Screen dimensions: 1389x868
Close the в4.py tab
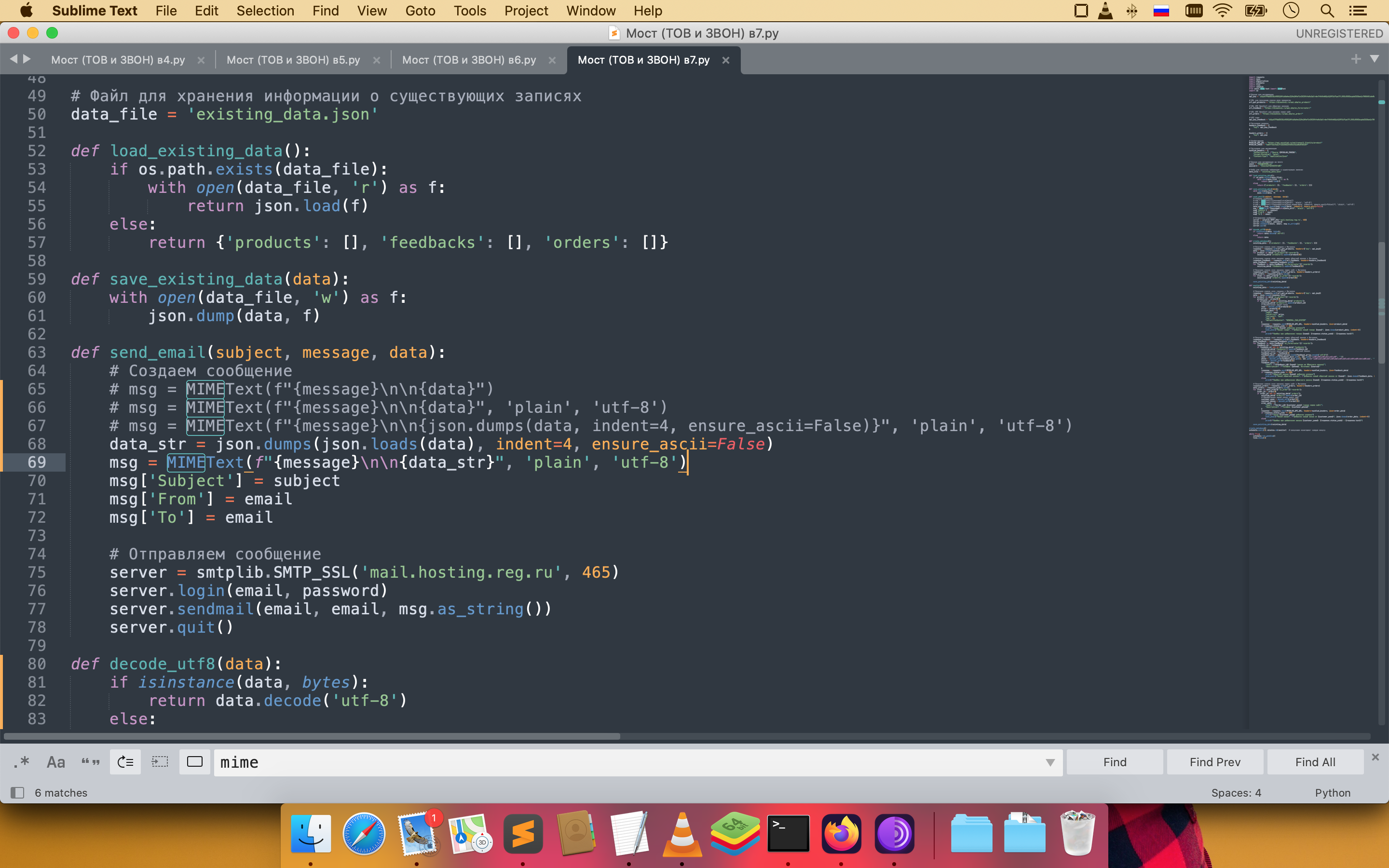201,60
